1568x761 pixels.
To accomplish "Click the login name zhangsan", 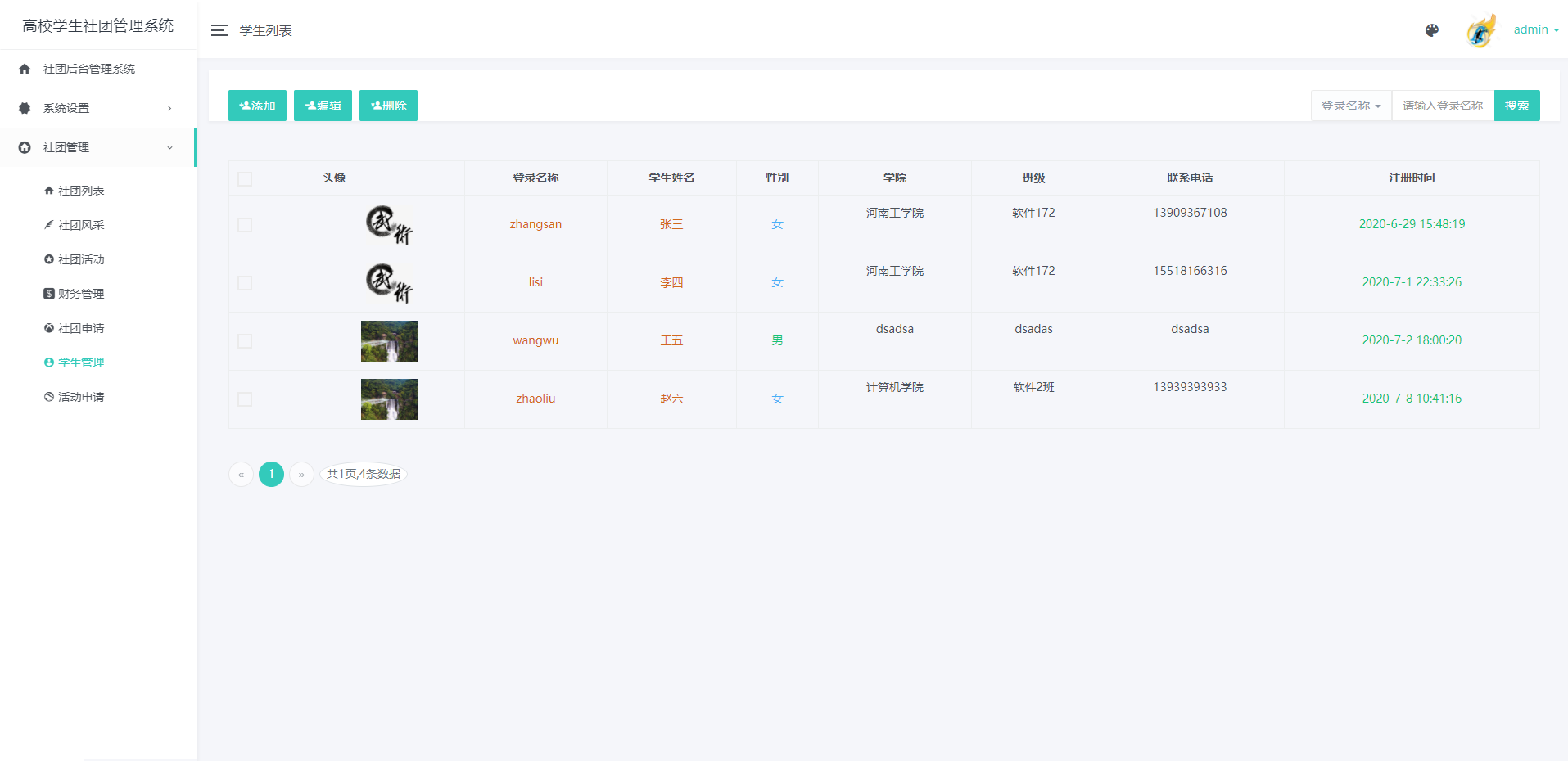I will click(535, 224).
